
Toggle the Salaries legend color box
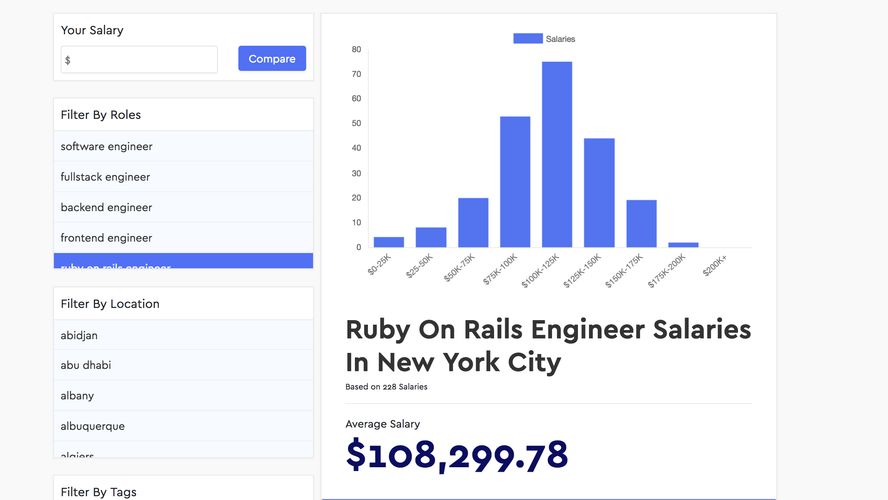pos(527,39)
